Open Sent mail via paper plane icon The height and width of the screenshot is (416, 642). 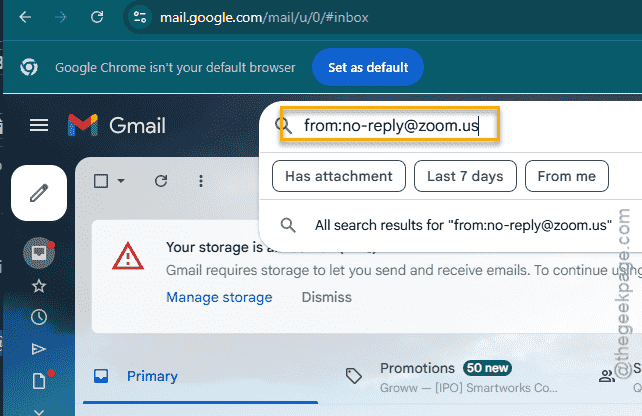pyautogui.click(x=39, y=349)
